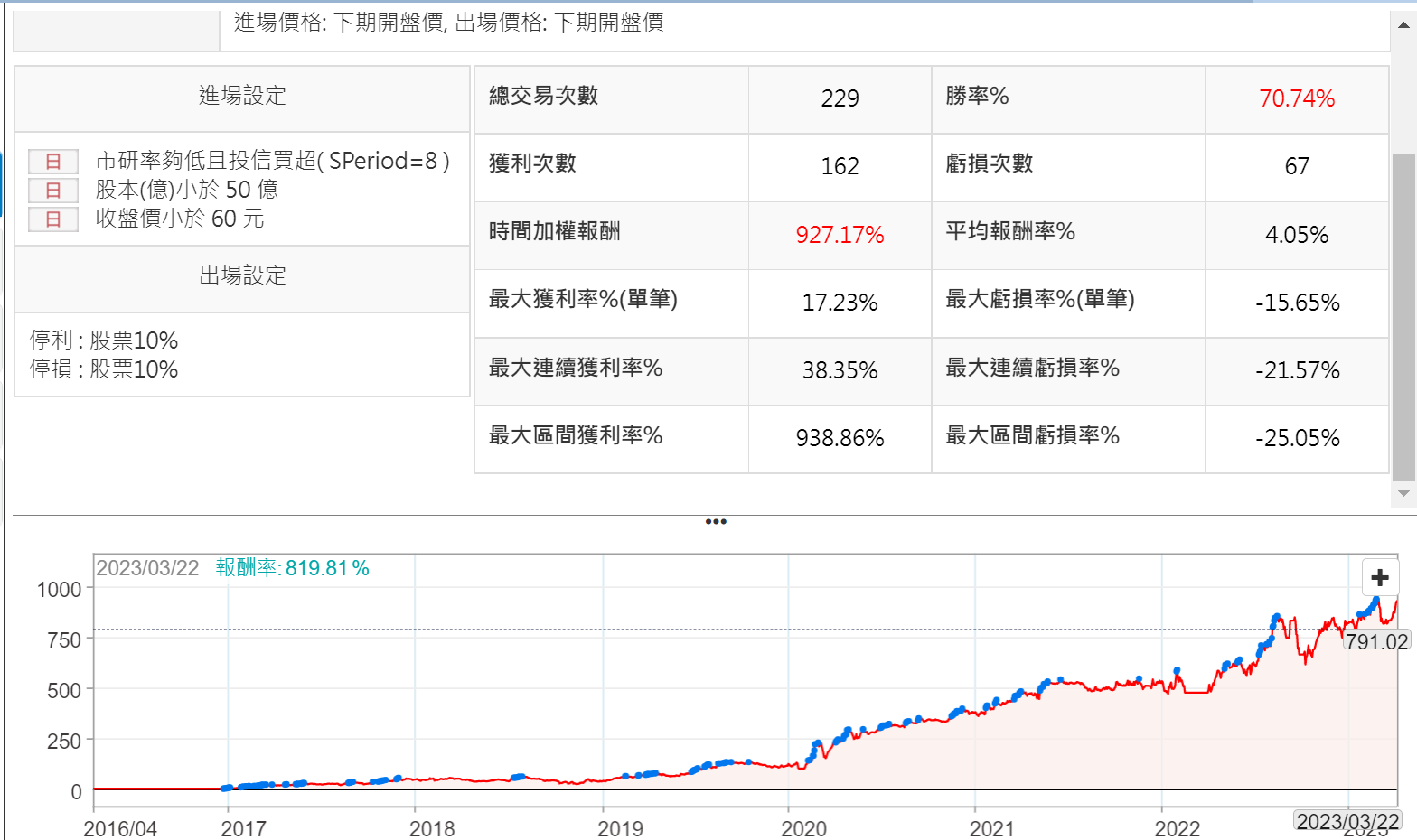Click the 總交易次數 value 229
Screen dimensions: 1417x840
point(840,98)
